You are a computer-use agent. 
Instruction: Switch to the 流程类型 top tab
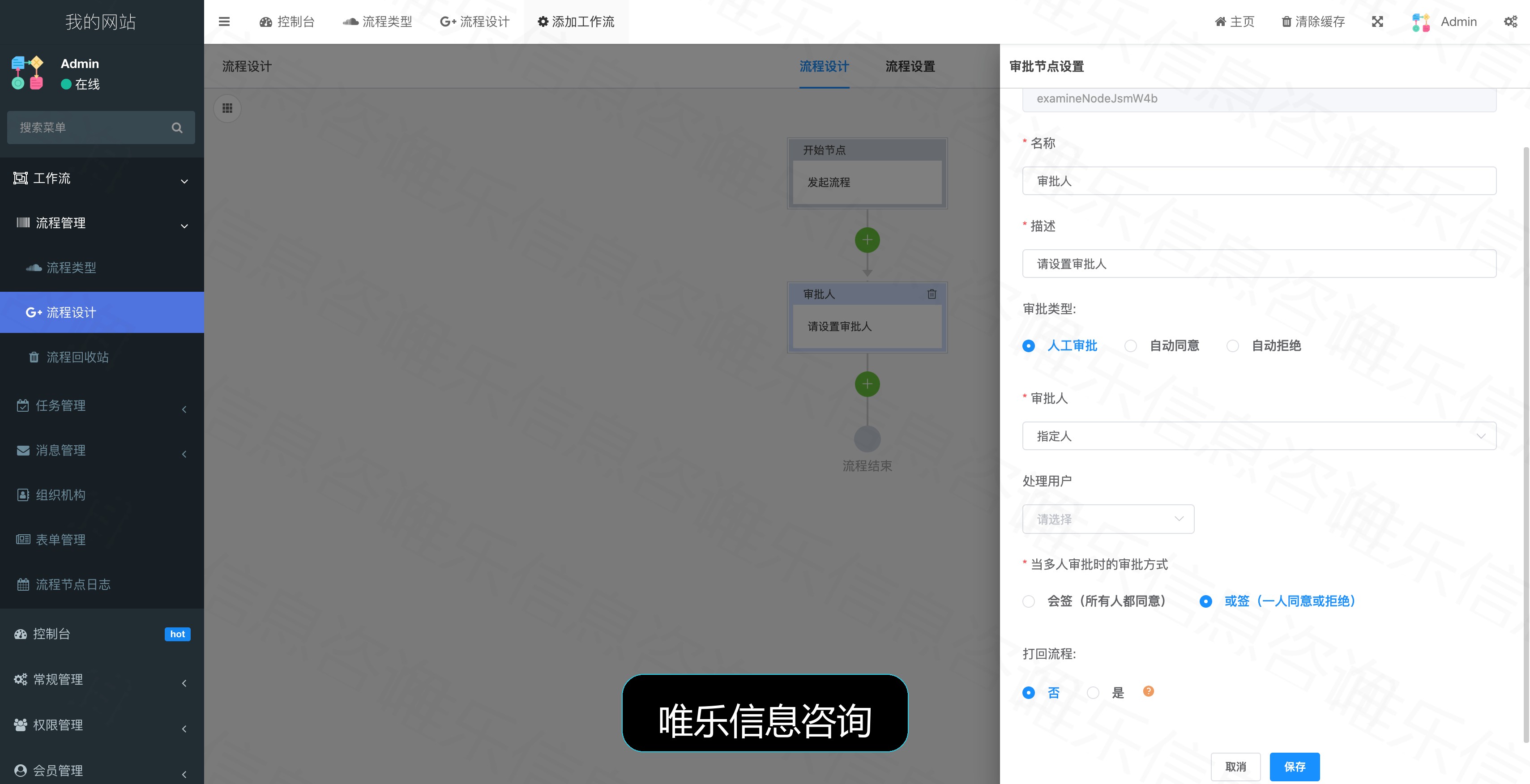click(377, 22)
